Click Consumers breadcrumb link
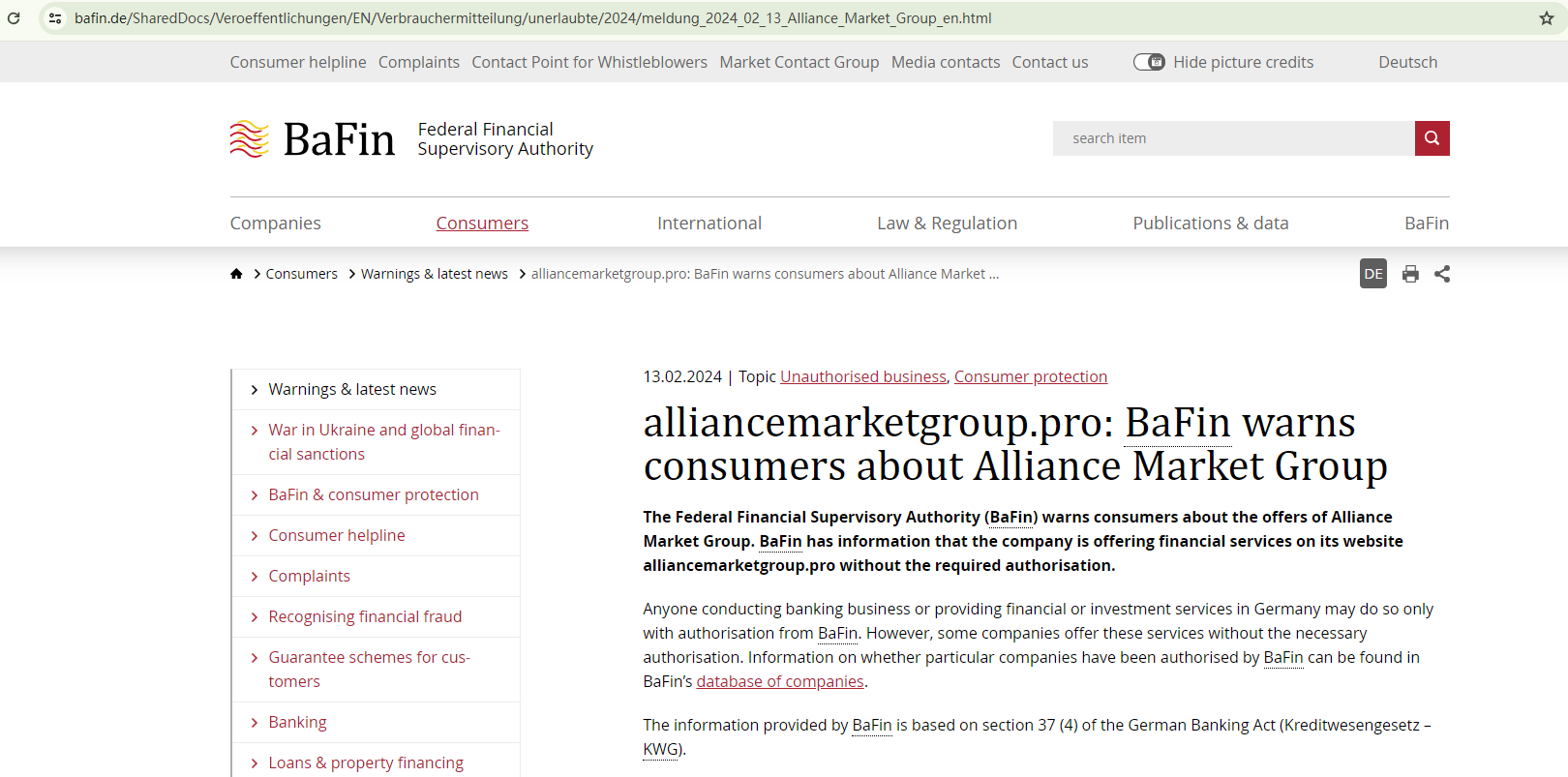The height and width of the screenshot is (777, 1568). pyautogui.click(x=302, y=274)
